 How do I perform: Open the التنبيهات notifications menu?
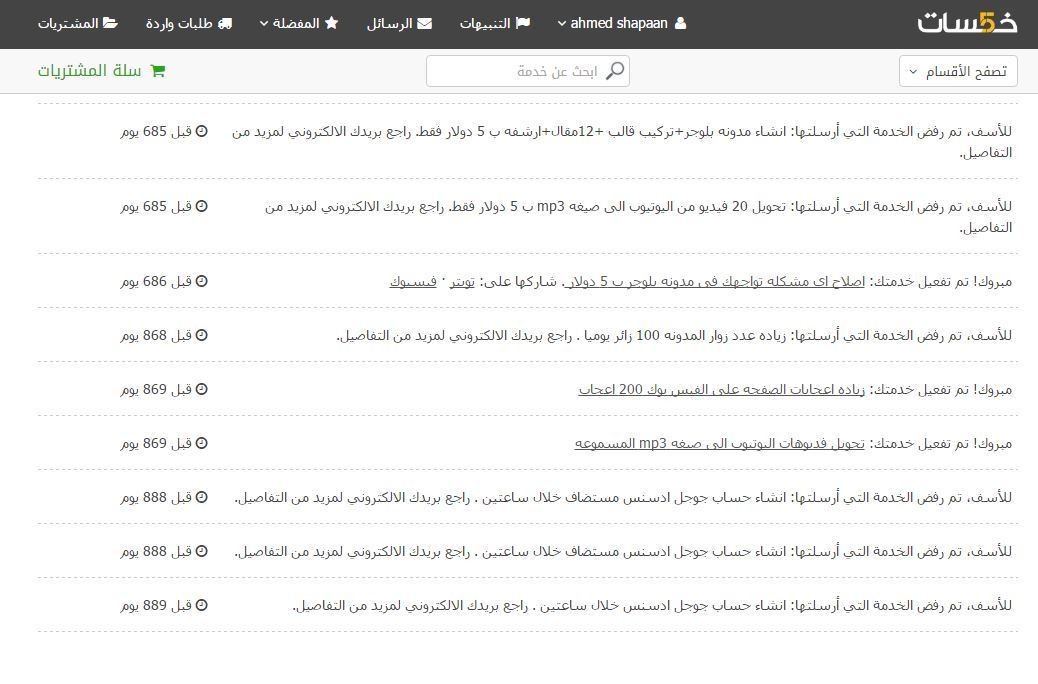click(x=495, y=23)
